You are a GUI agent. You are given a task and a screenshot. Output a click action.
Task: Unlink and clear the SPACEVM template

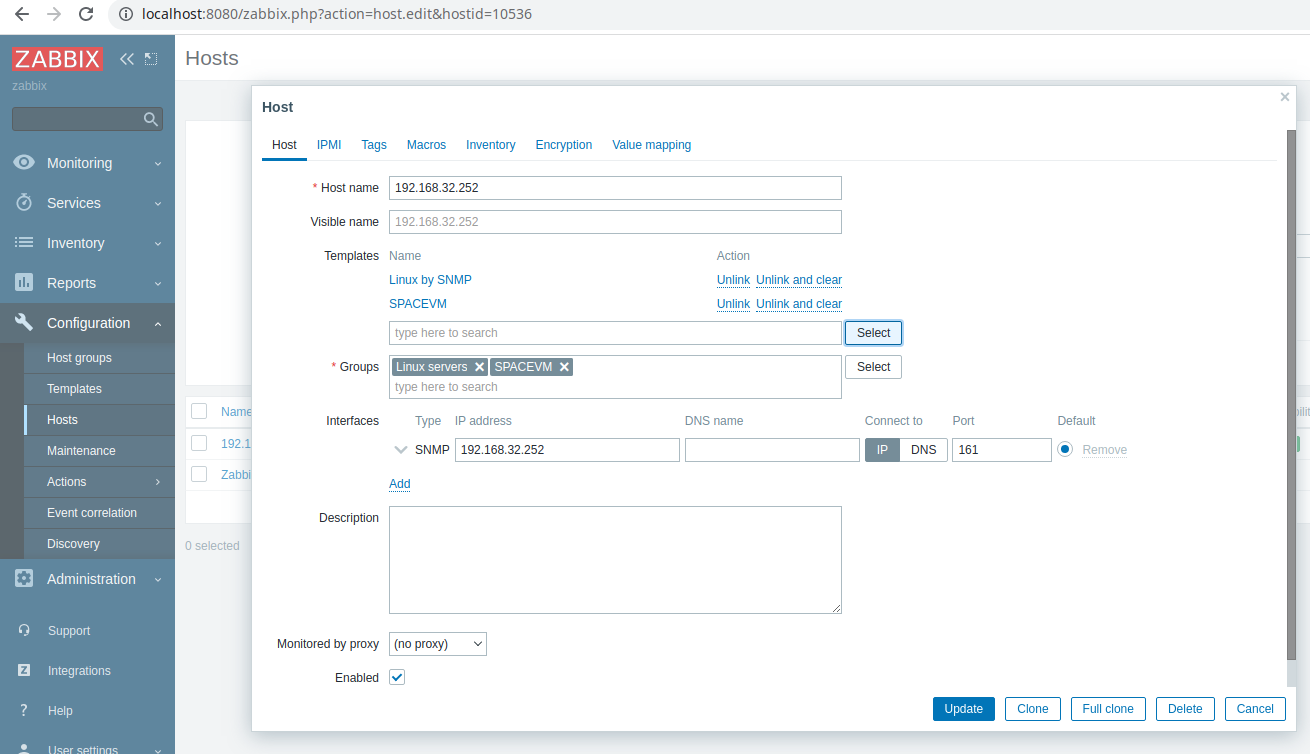[x=799, y=304]
